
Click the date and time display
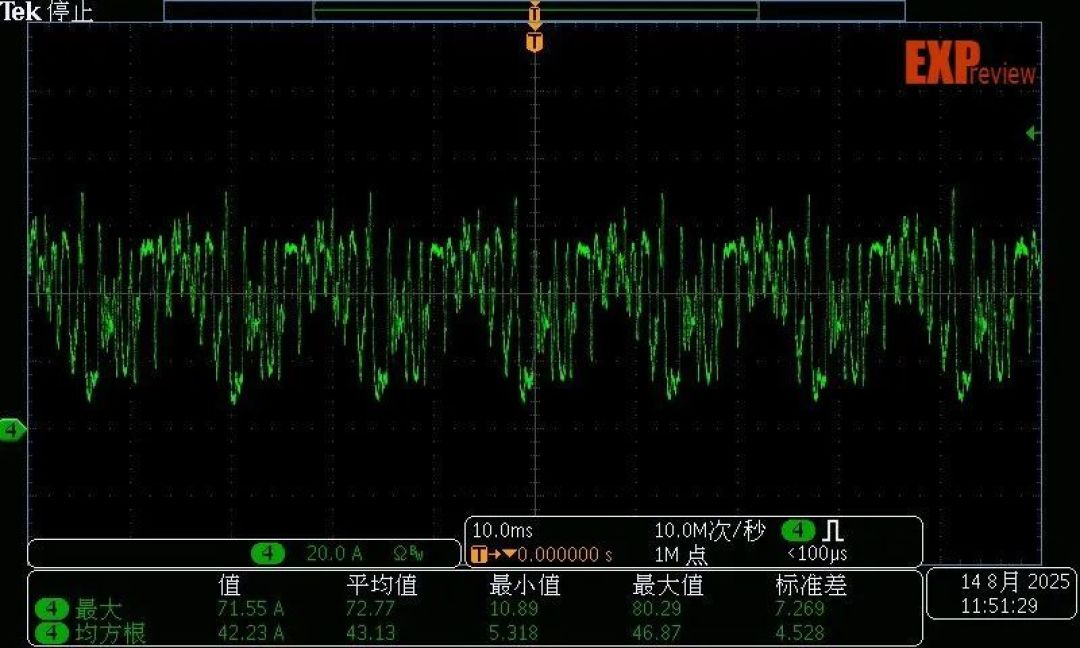pos(1000,594)
